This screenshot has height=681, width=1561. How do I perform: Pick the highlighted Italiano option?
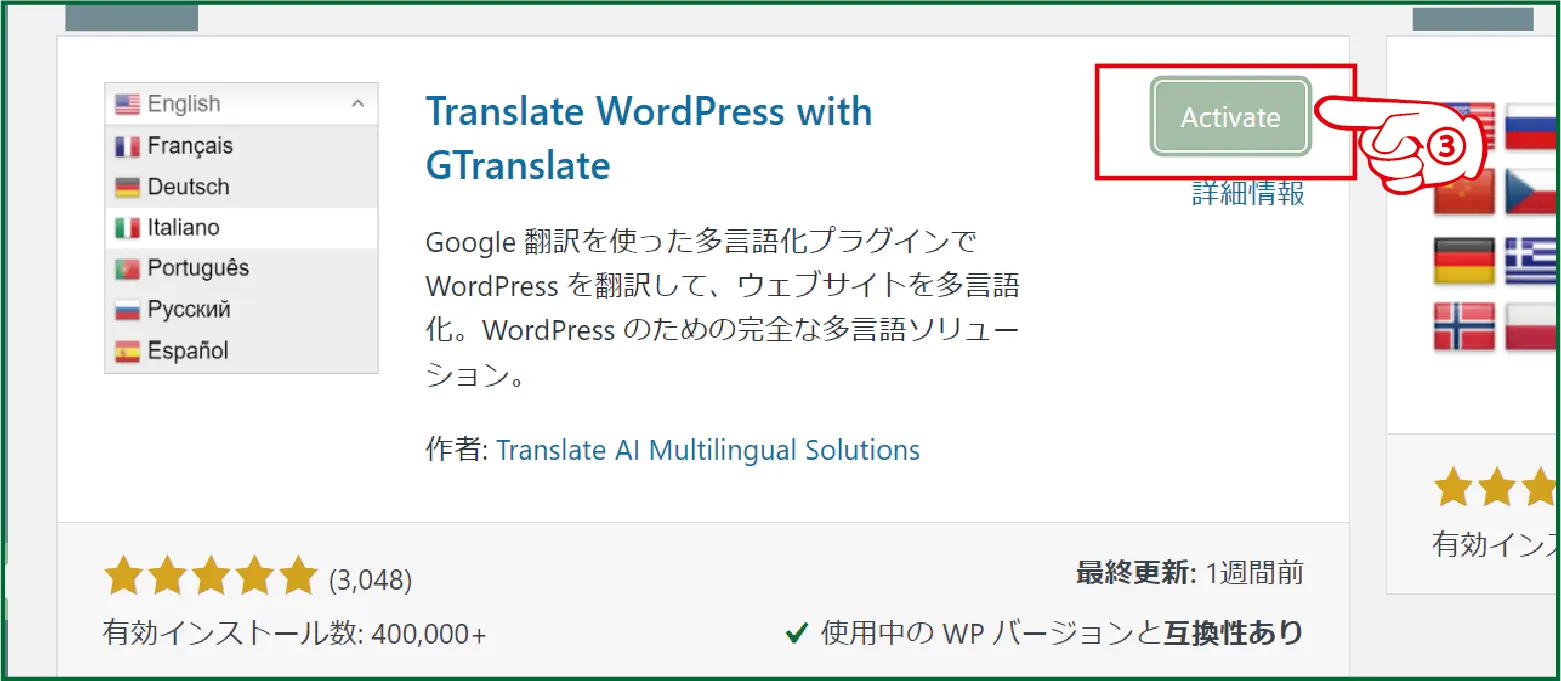[183, 228]
